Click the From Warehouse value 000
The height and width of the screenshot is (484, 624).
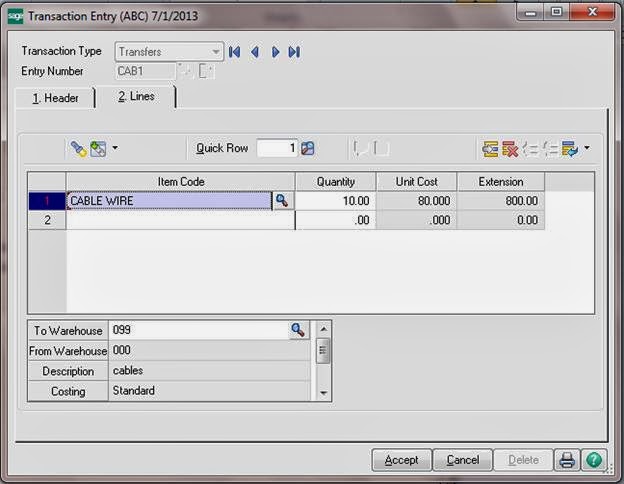209,350
